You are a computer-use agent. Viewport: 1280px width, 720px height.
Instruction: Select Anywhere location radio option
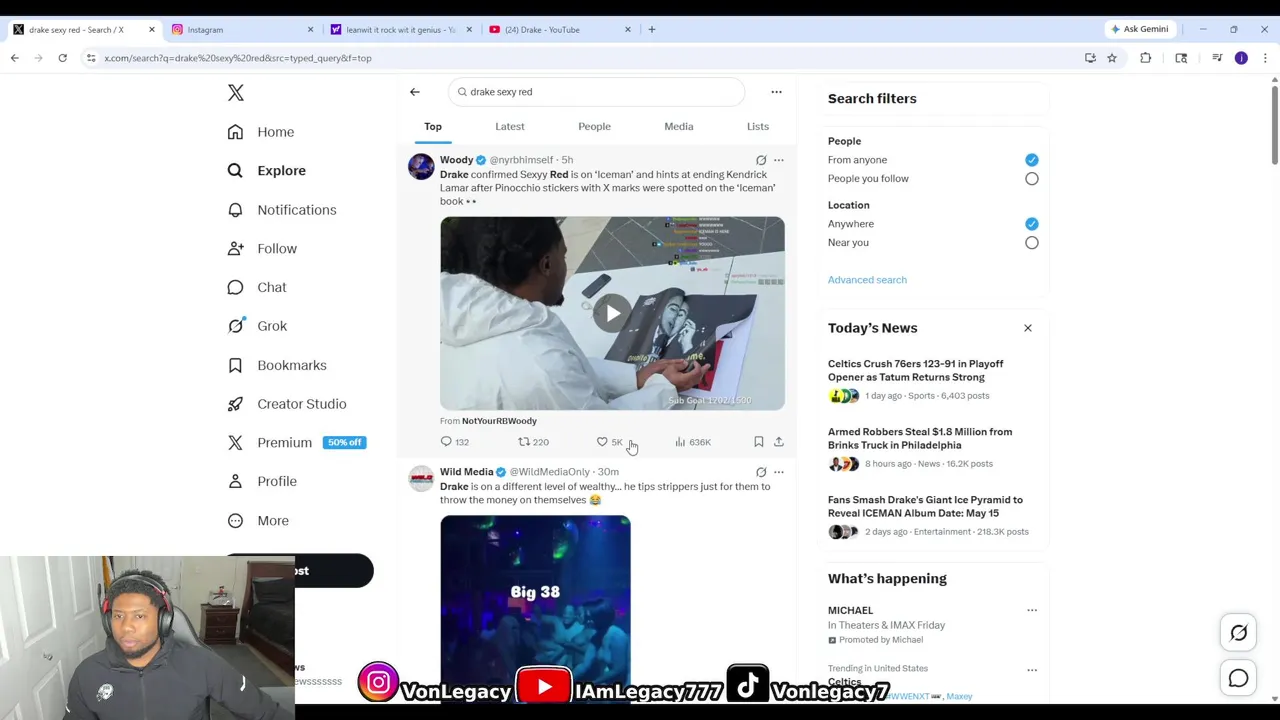pyautogui.click(x=1031, y=224)
